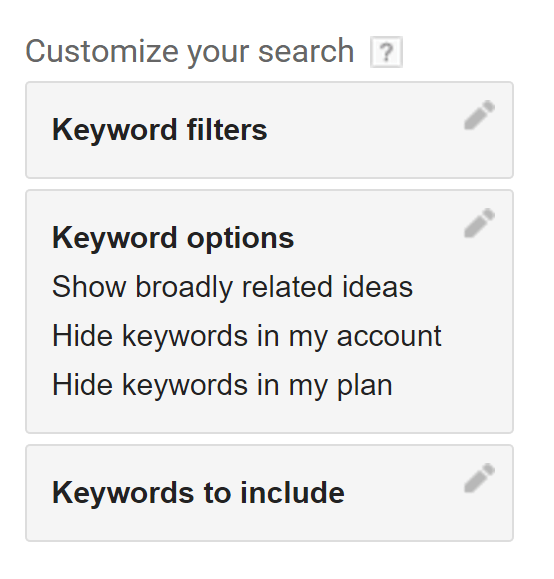Image resolution: width=554 pixels, height=579 pixels.
Task: Click the word 'account' in options list
Action: point(389,337)
